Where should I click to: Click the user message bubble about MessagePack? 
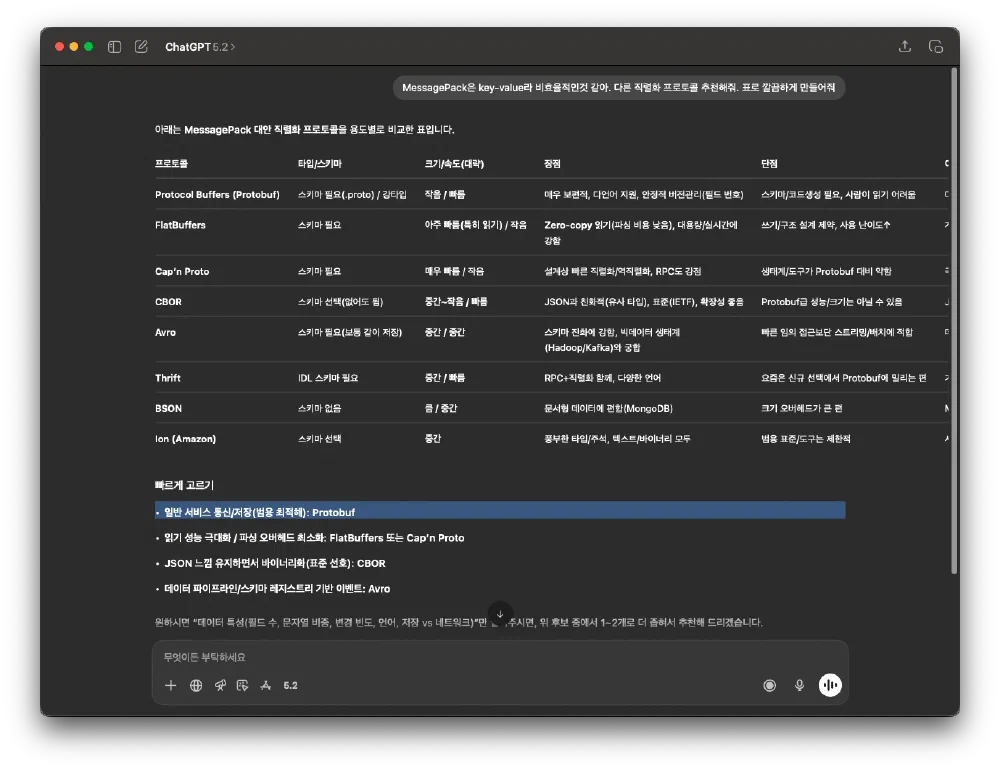click(x=618, y=88)
